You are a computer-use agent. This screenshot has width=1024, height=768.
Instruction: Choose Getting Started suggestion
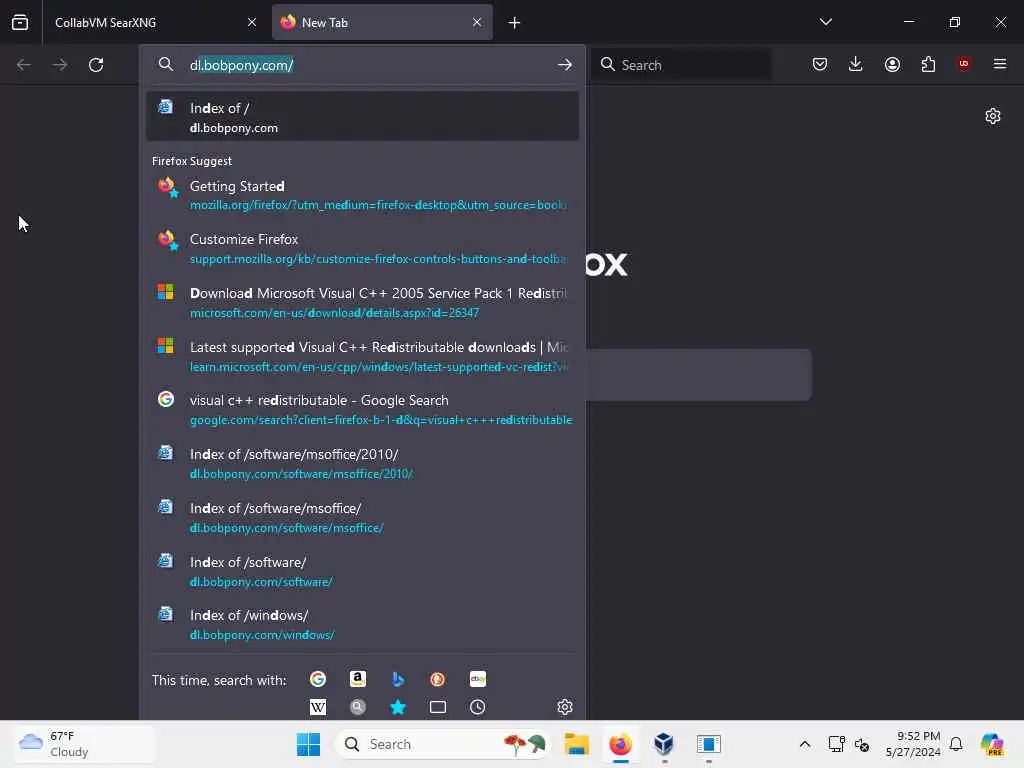pos(362,195)
